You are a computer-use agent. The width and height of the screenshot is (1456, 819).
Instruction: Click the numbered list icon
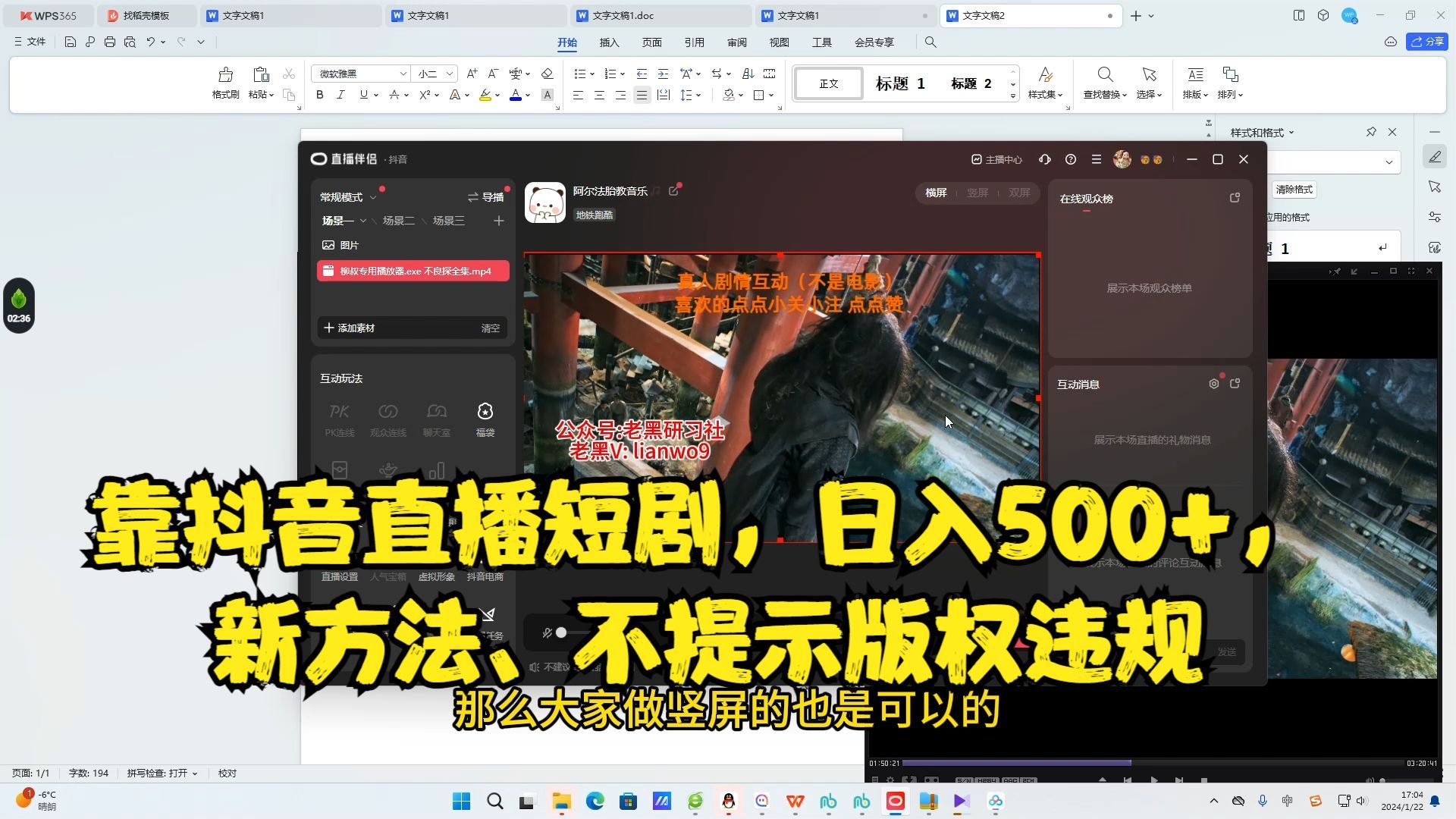point(610,74)
